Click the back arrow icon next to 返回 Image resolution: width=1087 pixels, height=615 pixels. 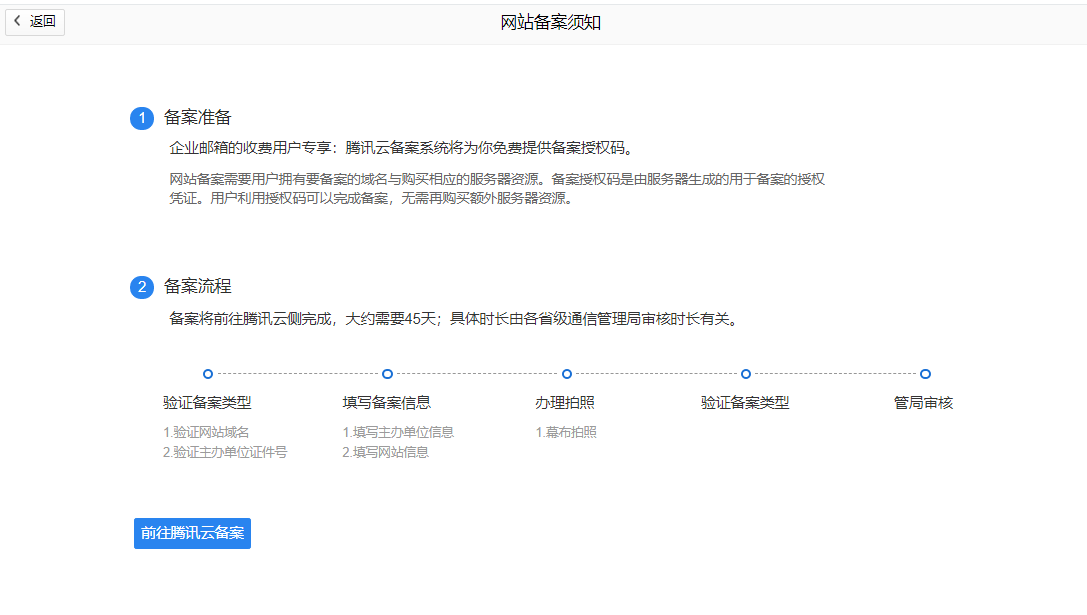click(x=16, y=22)
